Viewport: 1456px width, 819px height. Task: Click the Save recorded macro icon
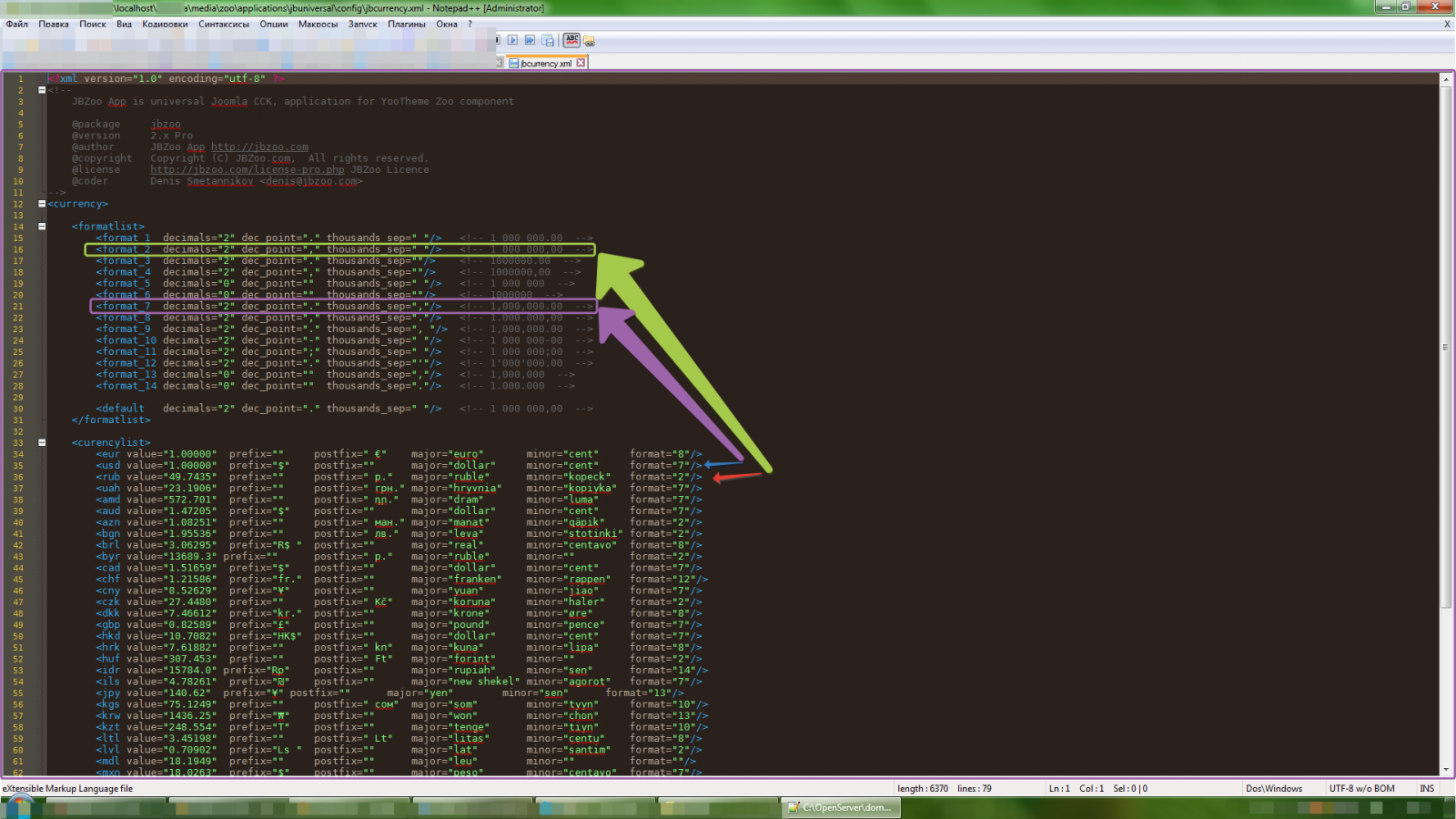[x=548, y=40]
